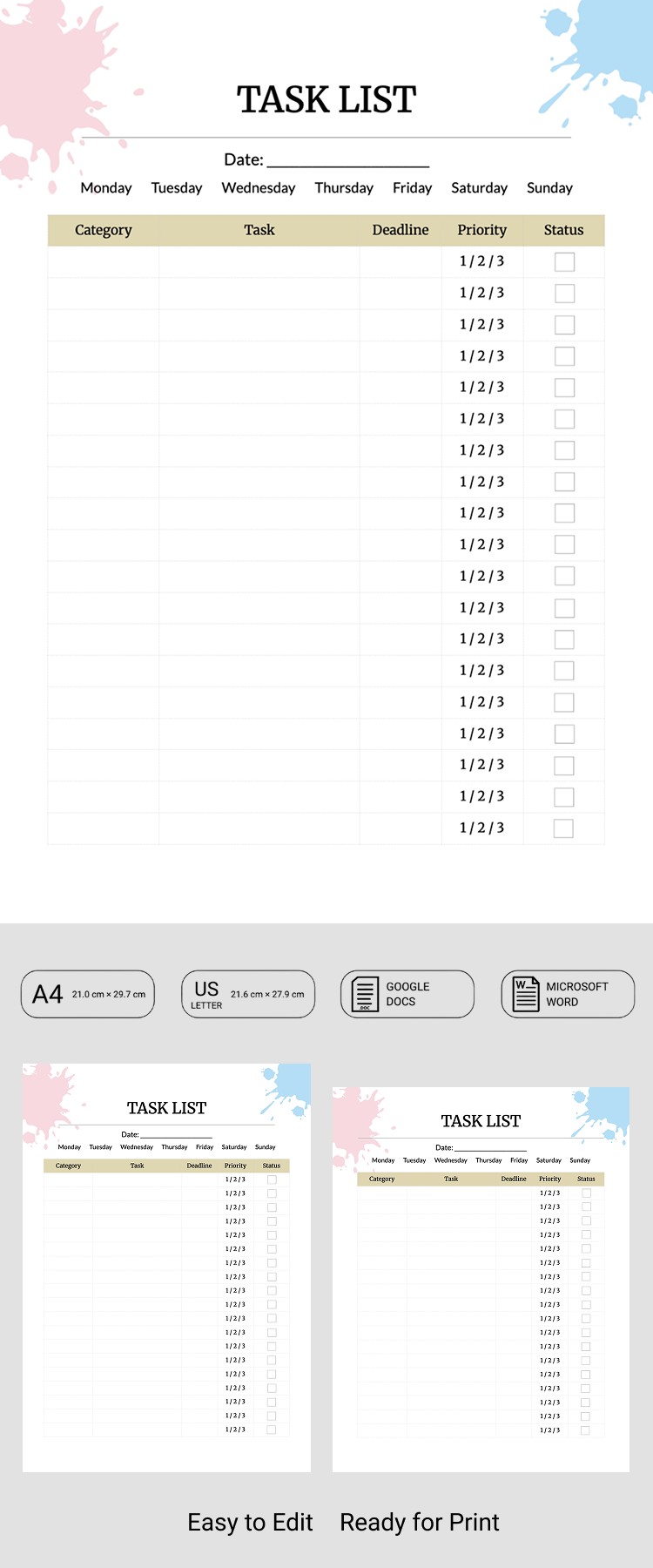Tick the second-row Status checkbox in large table
This screenshot has width=653, height=1568.
(564, 293)
